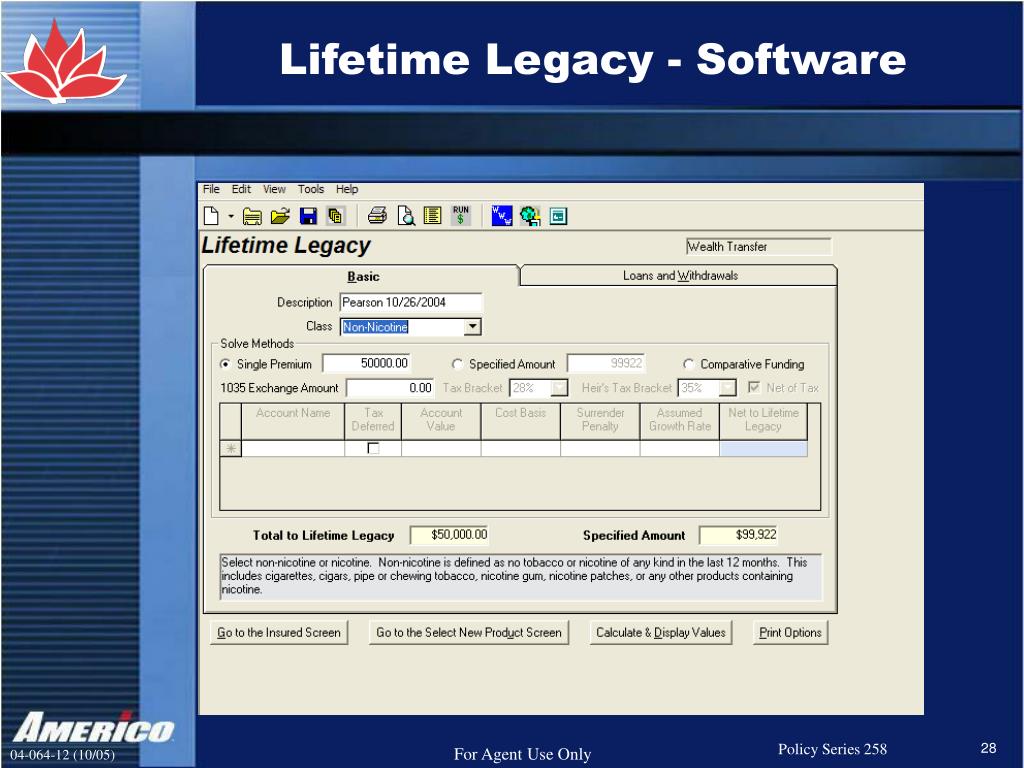The width and height of the screenshot is (1024, 768).
Task: Click the RUN $ calculation icon
Action: (x=460, y=216)
